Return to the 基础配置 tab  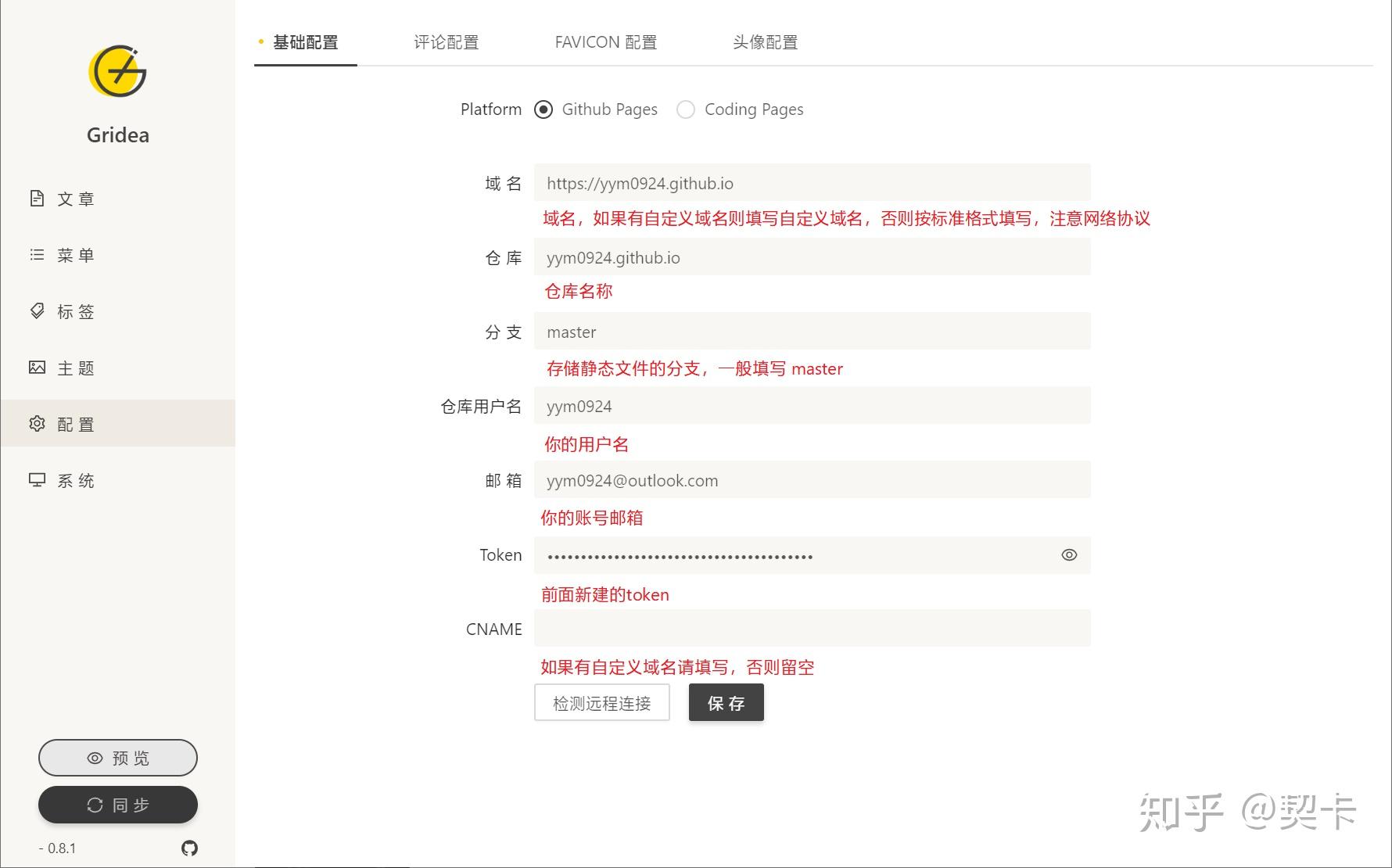[305, 42]
